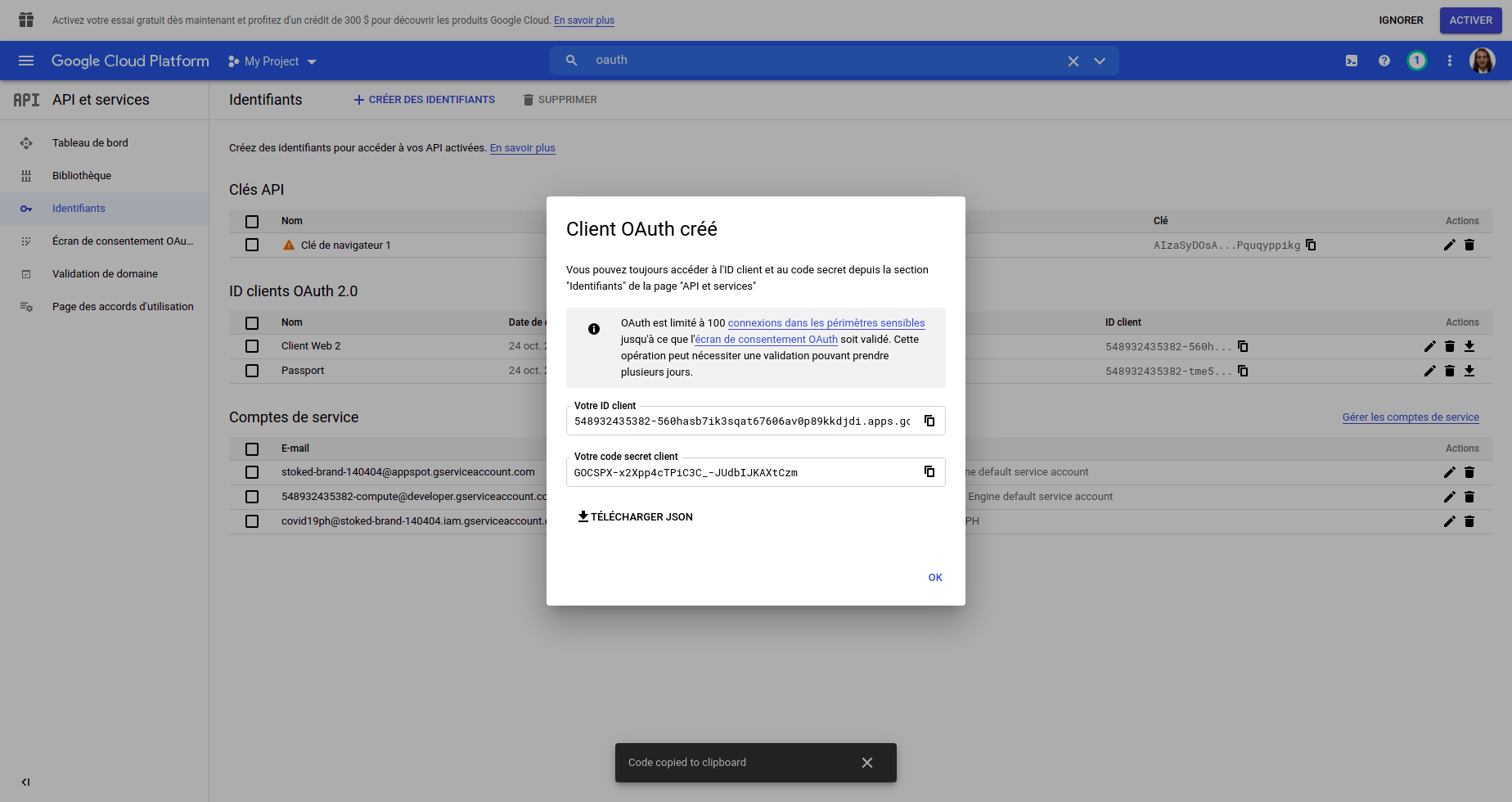Click Créer des identifiants button
Image resolution: width=1512 pixels, height=802 pixels.
[424, 100]
